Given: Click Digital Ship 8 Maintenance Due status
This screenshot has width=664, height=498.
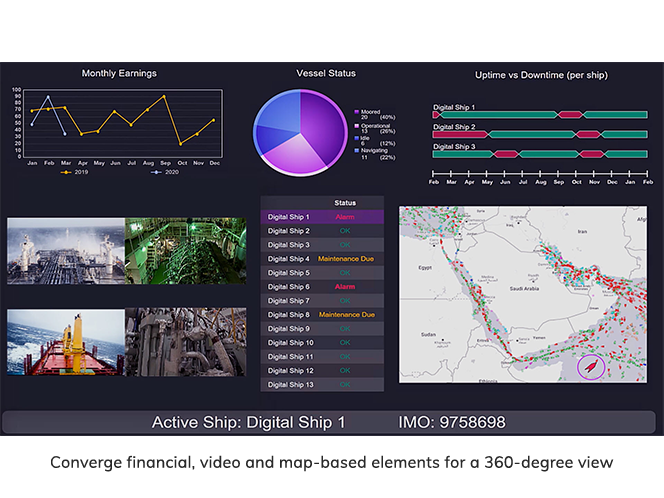Looking at the screenshot, I should 346,314.
